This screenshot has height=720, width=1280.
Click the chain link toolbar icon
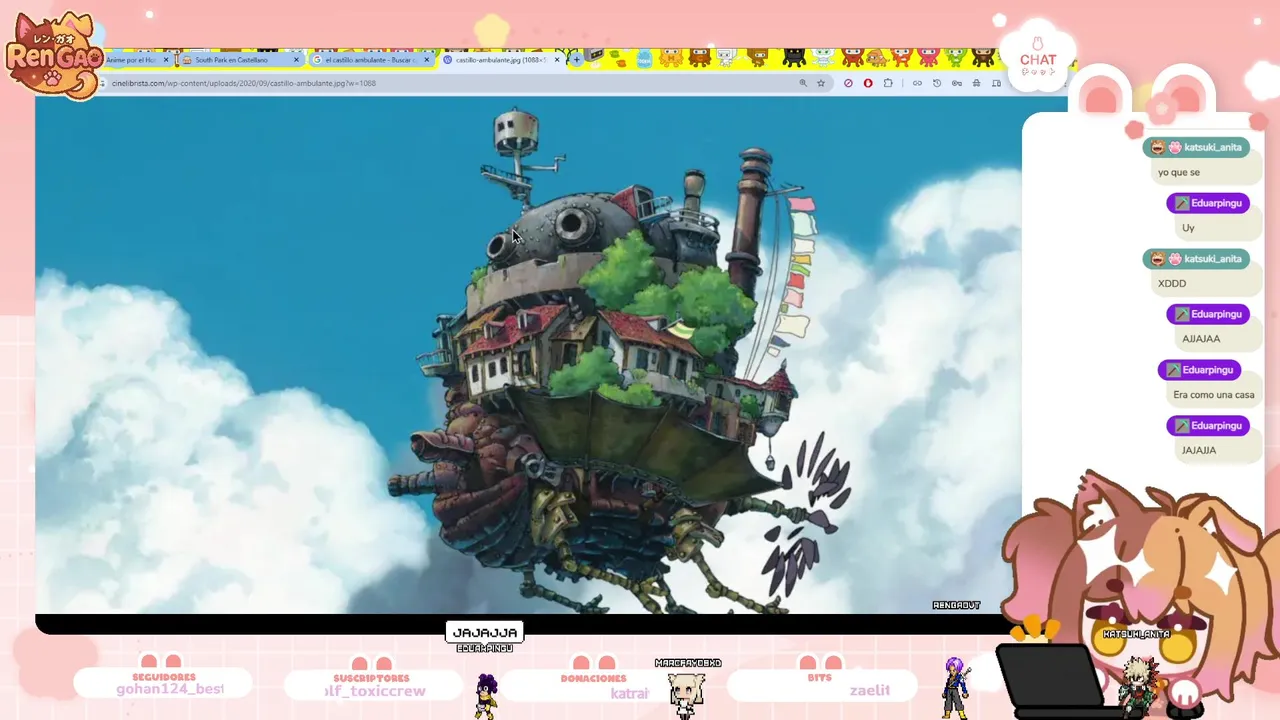917,83
